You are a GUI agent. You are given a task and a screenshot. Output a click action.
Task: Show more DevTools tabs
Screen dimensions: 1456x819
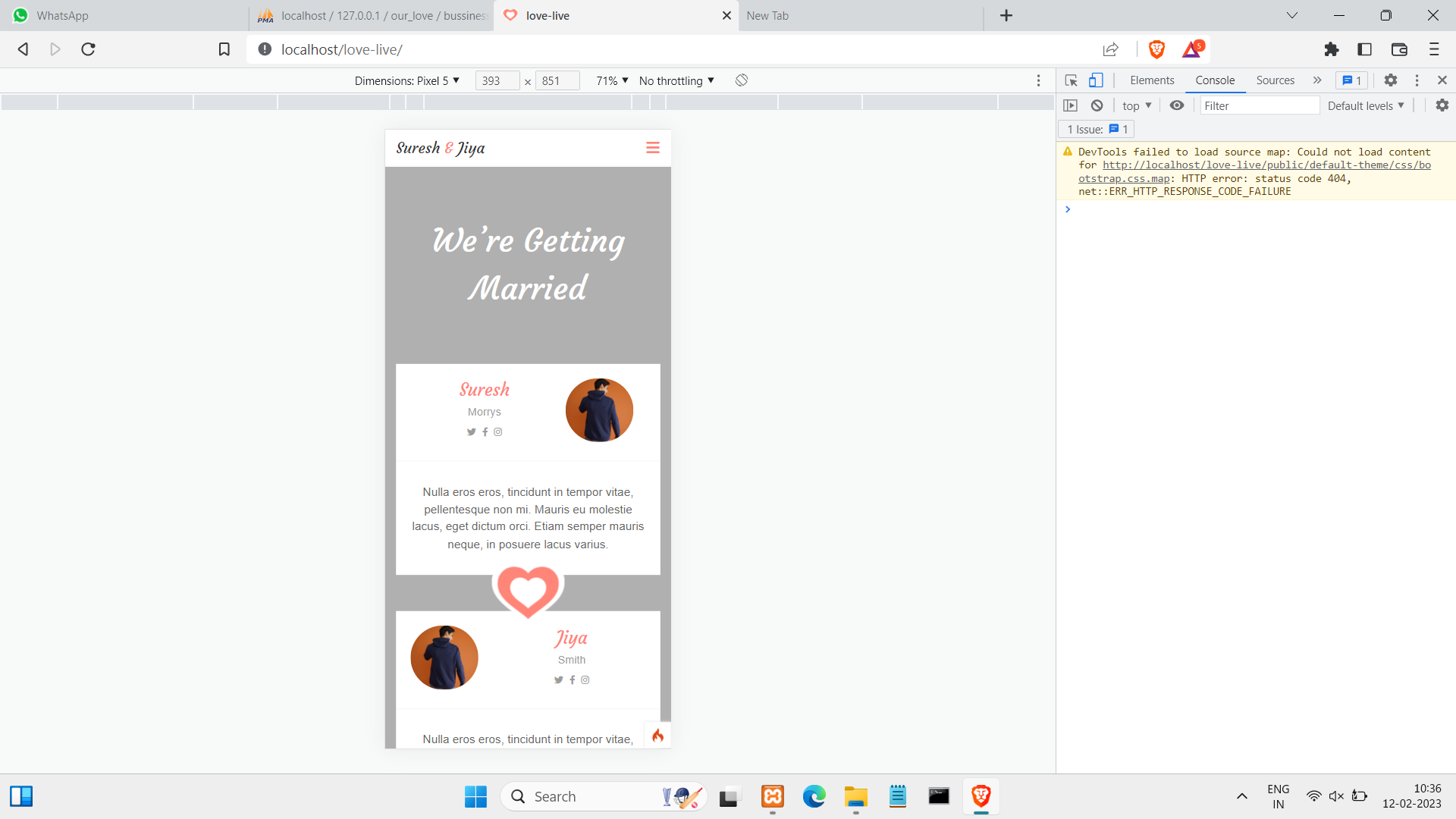click(x=1317, y=80)
